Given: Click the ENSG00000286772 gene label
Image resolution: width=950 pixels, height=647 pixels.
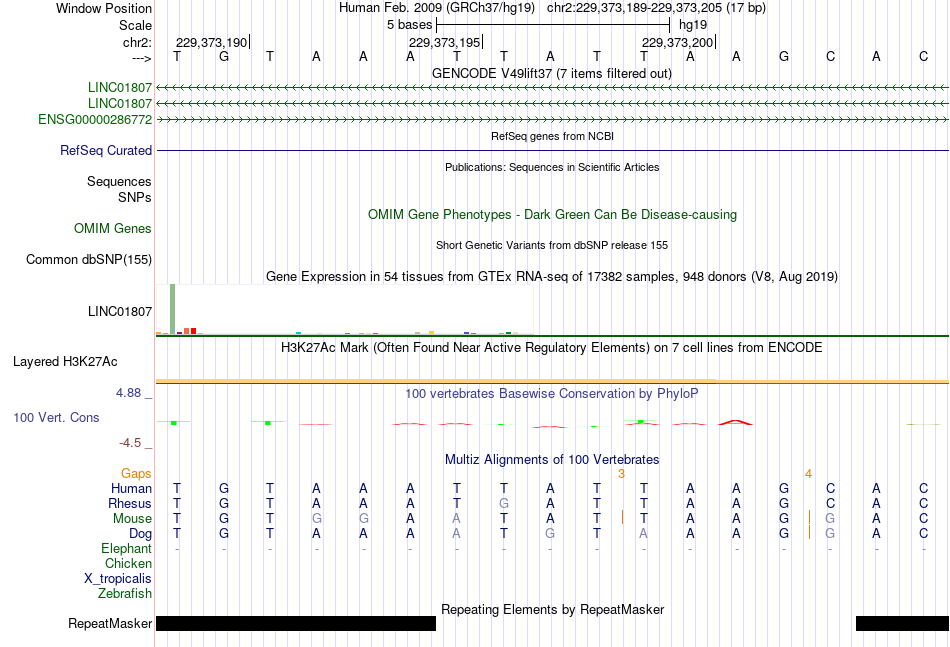Looking at the screenshot, I should [x=95, y=119].
